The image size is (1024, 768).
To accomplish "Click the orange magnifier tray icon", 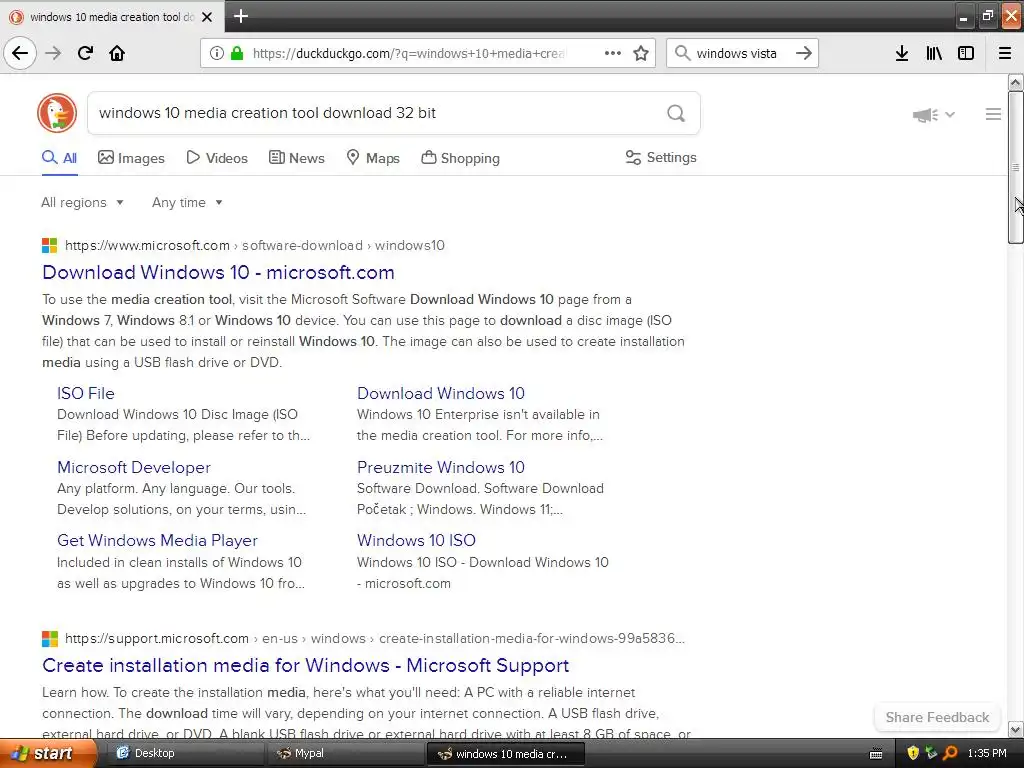I will [x=951, y=754].
